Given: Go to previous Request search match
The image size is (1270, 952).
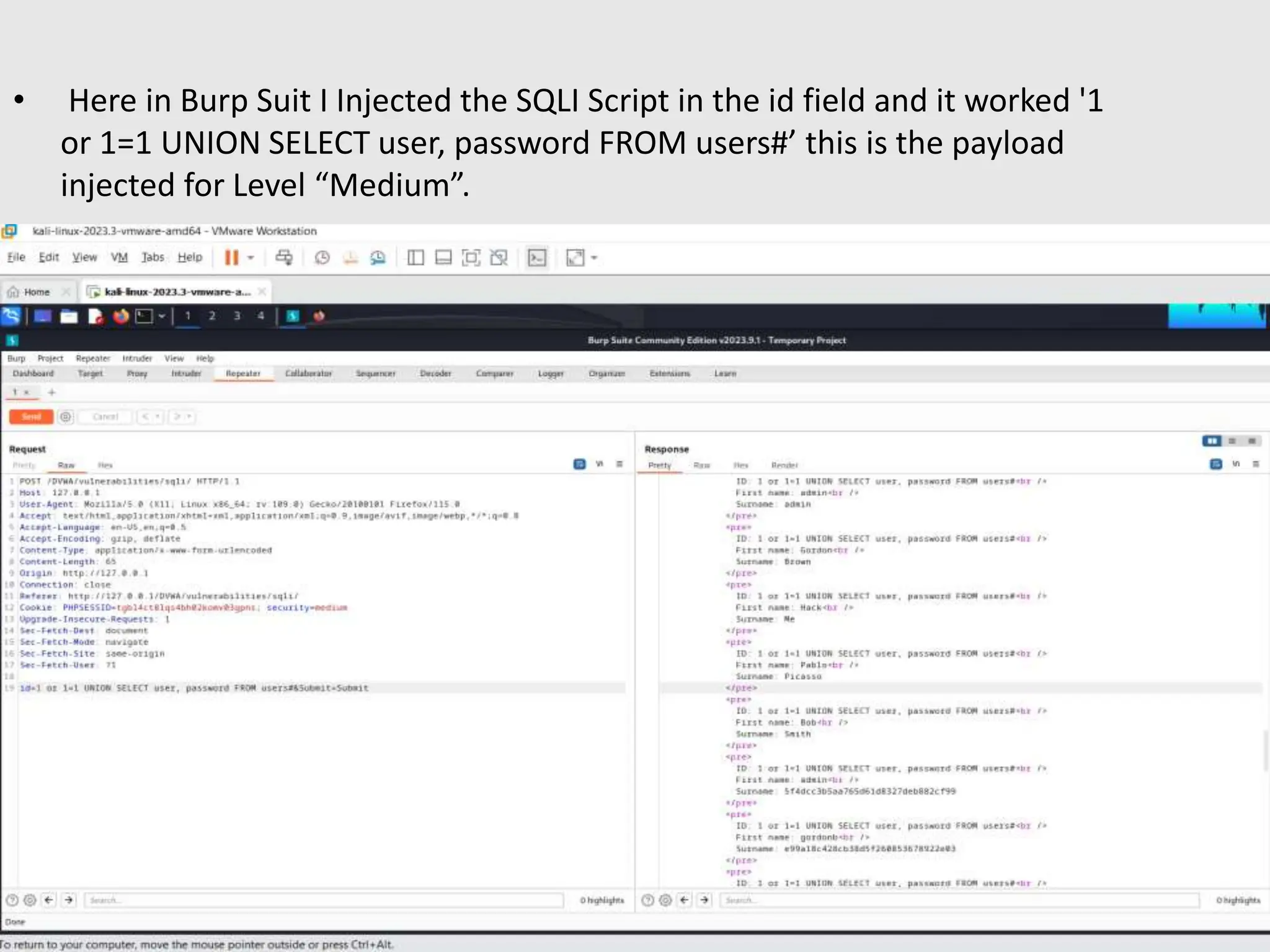Looking at the screenshot, I should [x=49, y=900].
